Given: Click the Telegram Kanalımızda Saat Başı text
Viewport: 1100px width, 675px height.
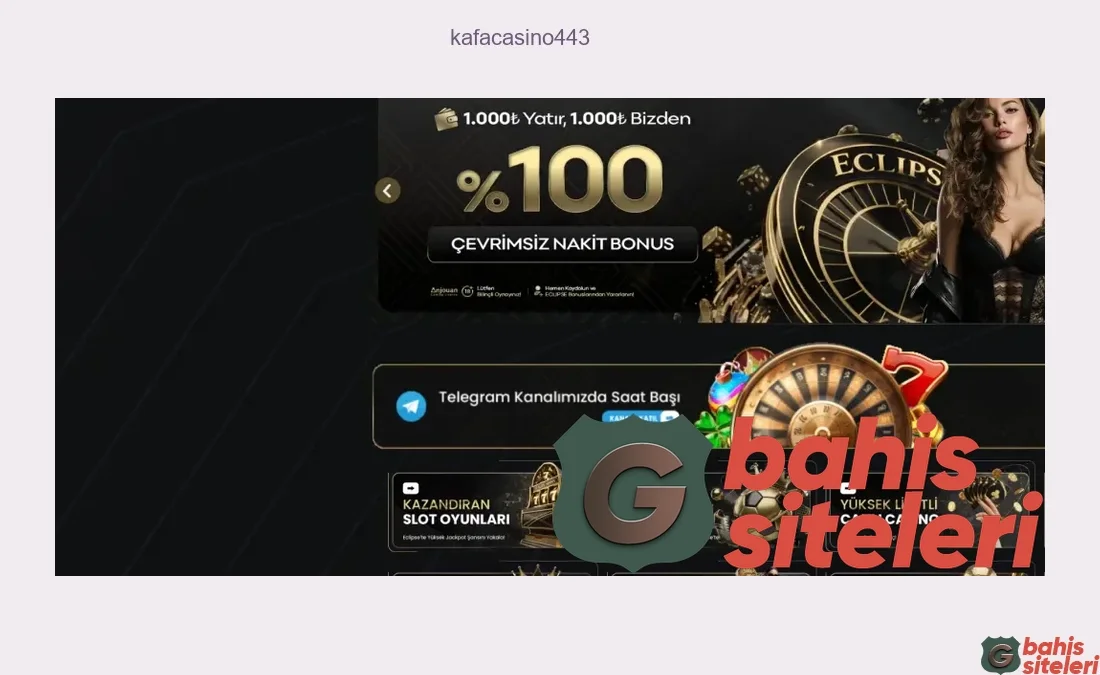Looking at the screenshot, I should [559, 397].
